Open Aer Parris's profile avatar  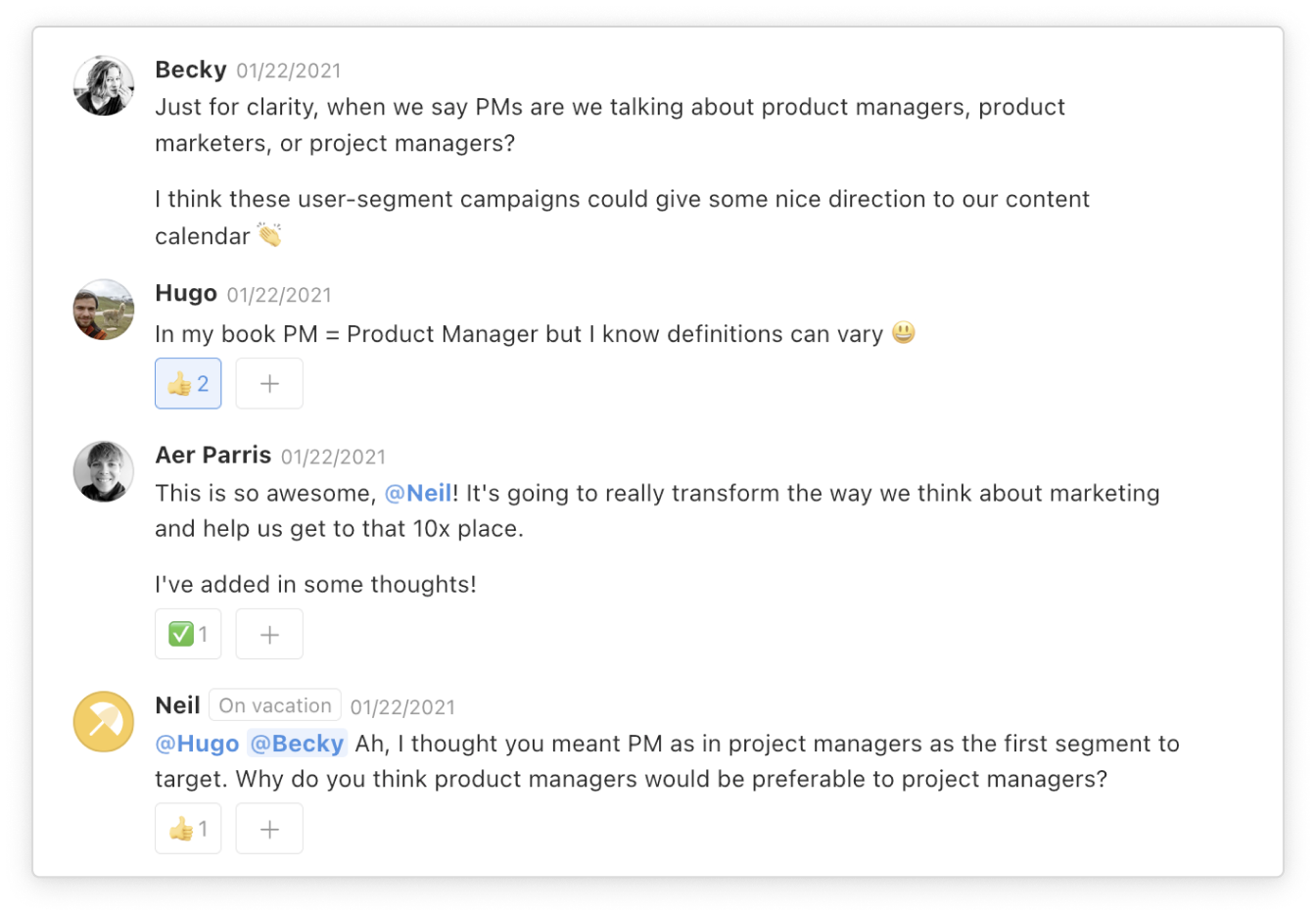click(x=102, y=471)
